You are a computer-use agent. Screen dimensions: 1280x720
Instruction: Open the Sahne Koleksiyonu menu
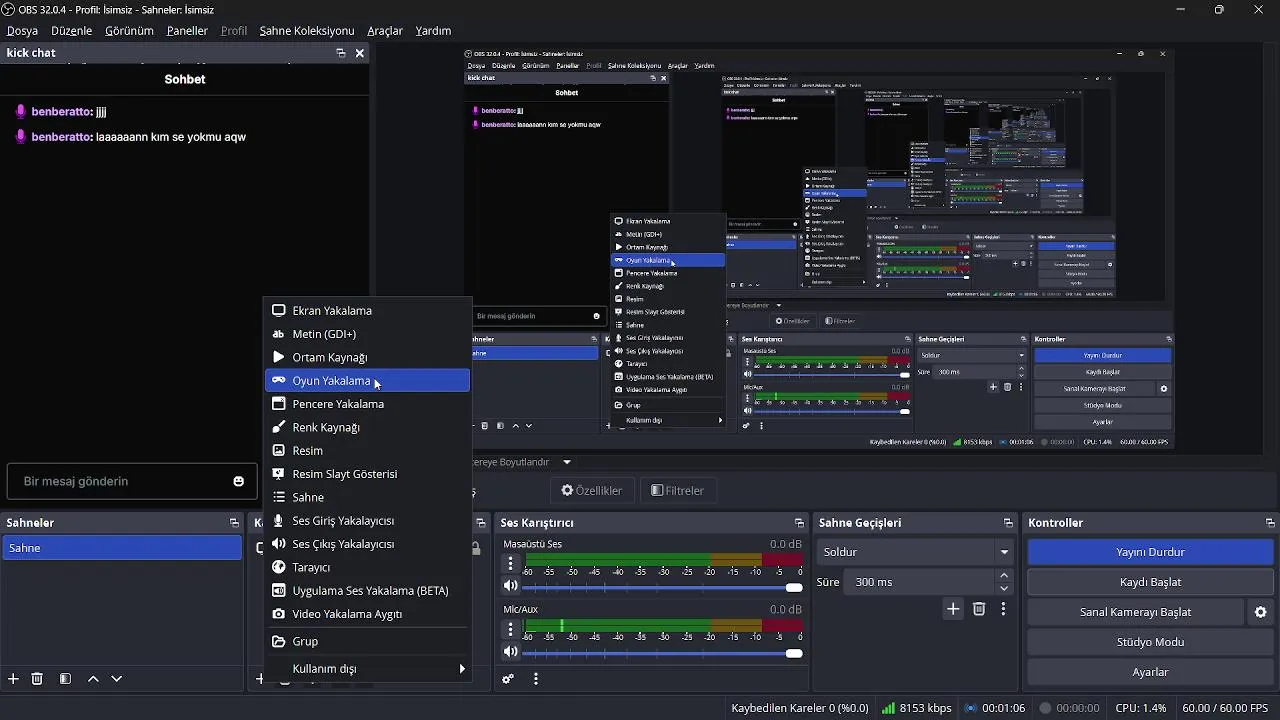pyautogui.click(x=307, y=31)
